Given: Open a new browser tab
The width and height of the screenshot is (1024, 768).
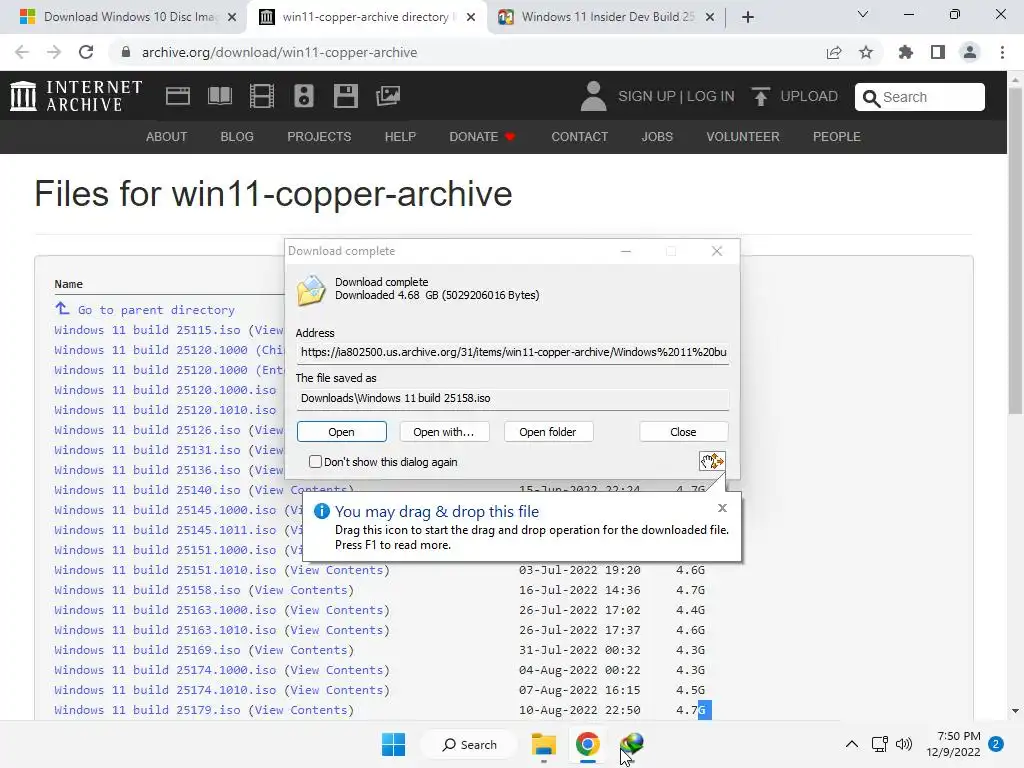Looking at the screenshot, I should 748,17.
